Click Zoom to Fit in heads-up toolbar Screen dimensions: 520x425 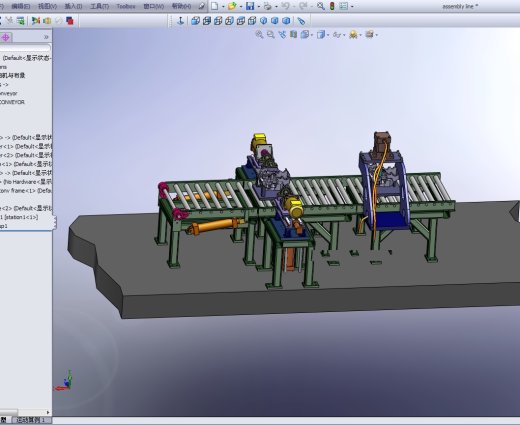point(259,34)
